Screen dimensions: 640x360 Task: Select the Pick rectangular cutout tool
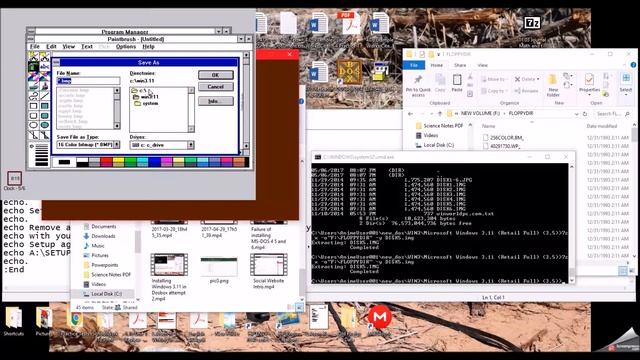coord(44,56)
